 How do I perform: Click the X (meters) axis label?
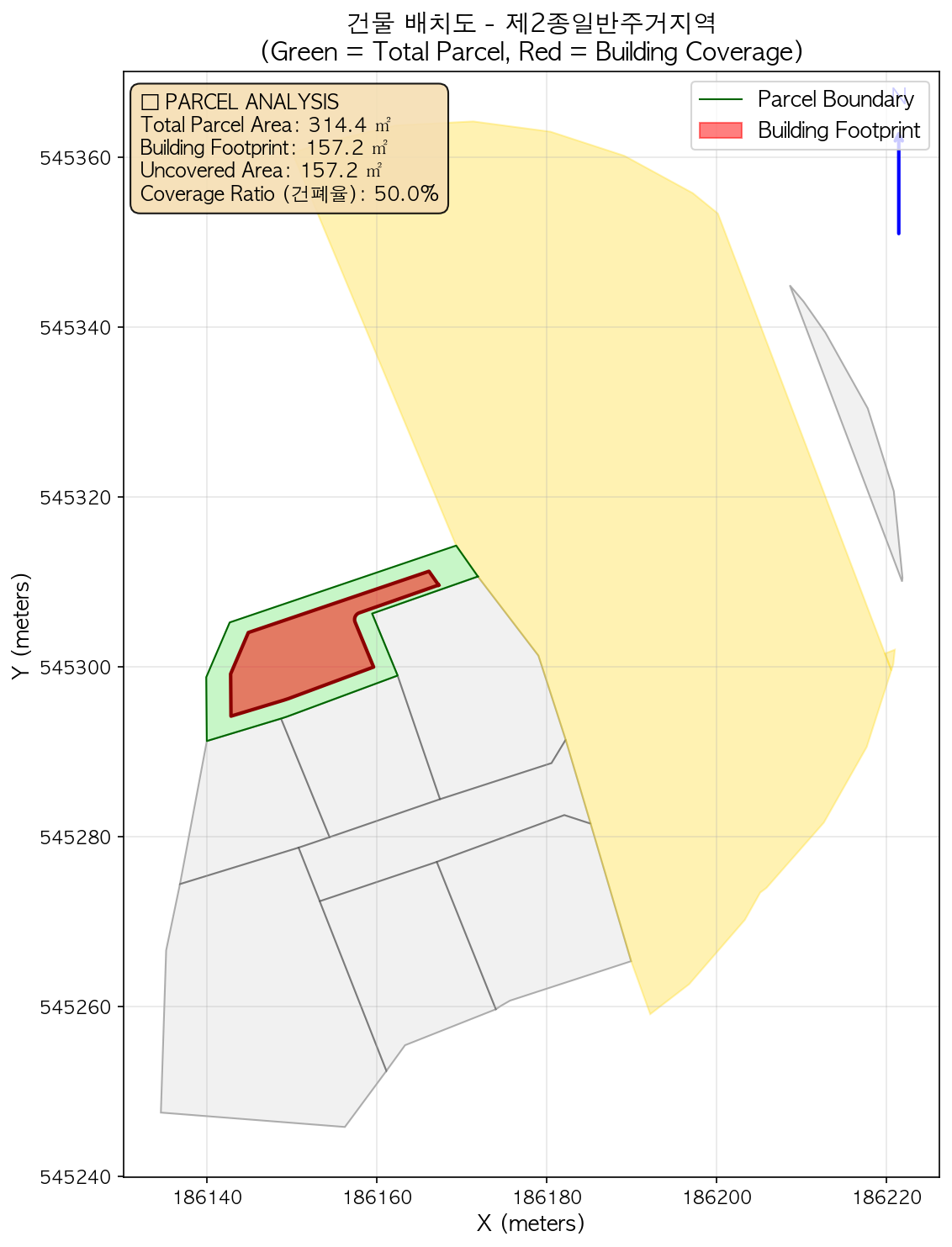tap(531, 1223)
